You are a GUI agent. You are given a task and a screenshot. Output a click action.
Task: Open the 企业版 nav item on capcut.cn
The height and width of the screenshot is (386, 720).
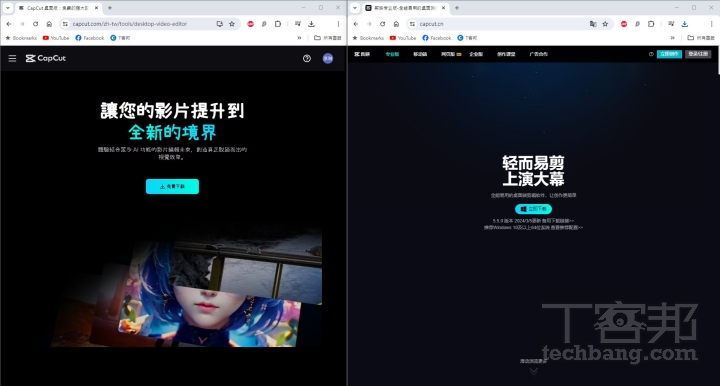(x=476, y=54)
